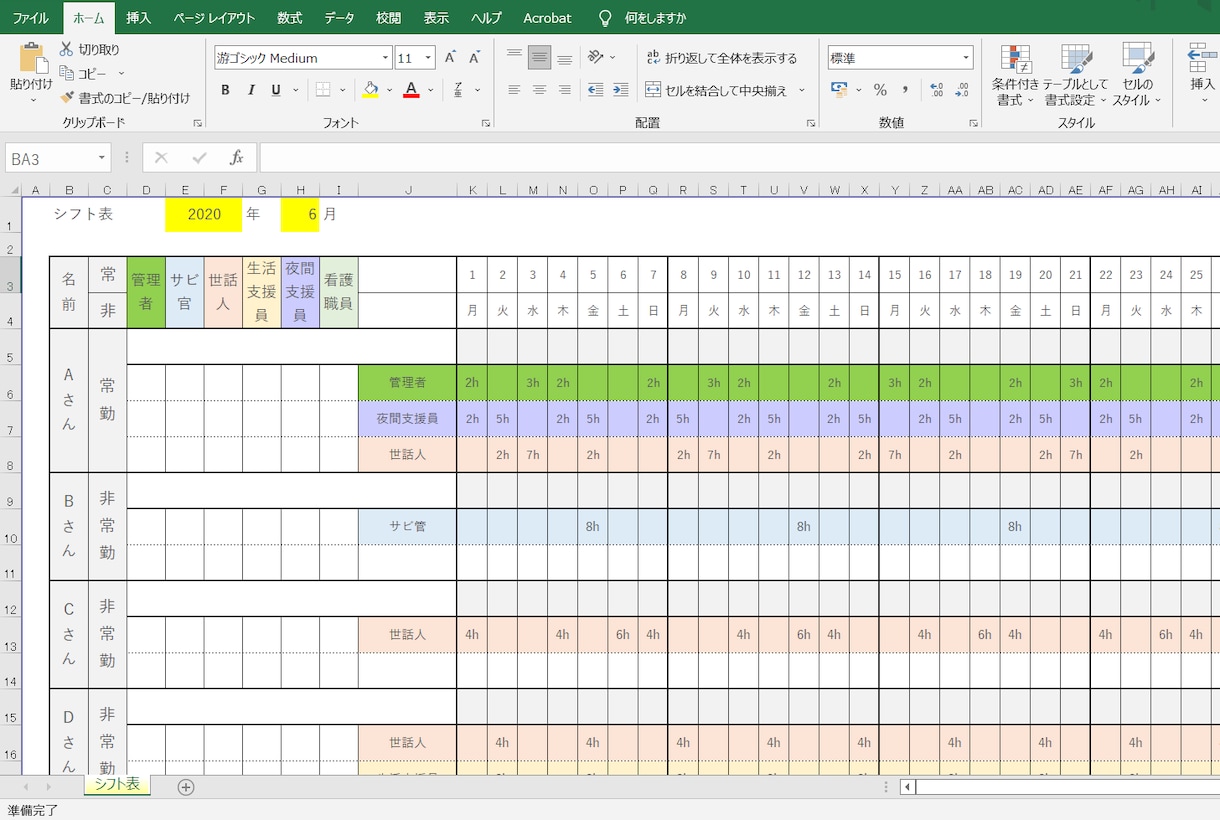
Task: Toggle Italic formatting
Action: (x=251, y=90)
